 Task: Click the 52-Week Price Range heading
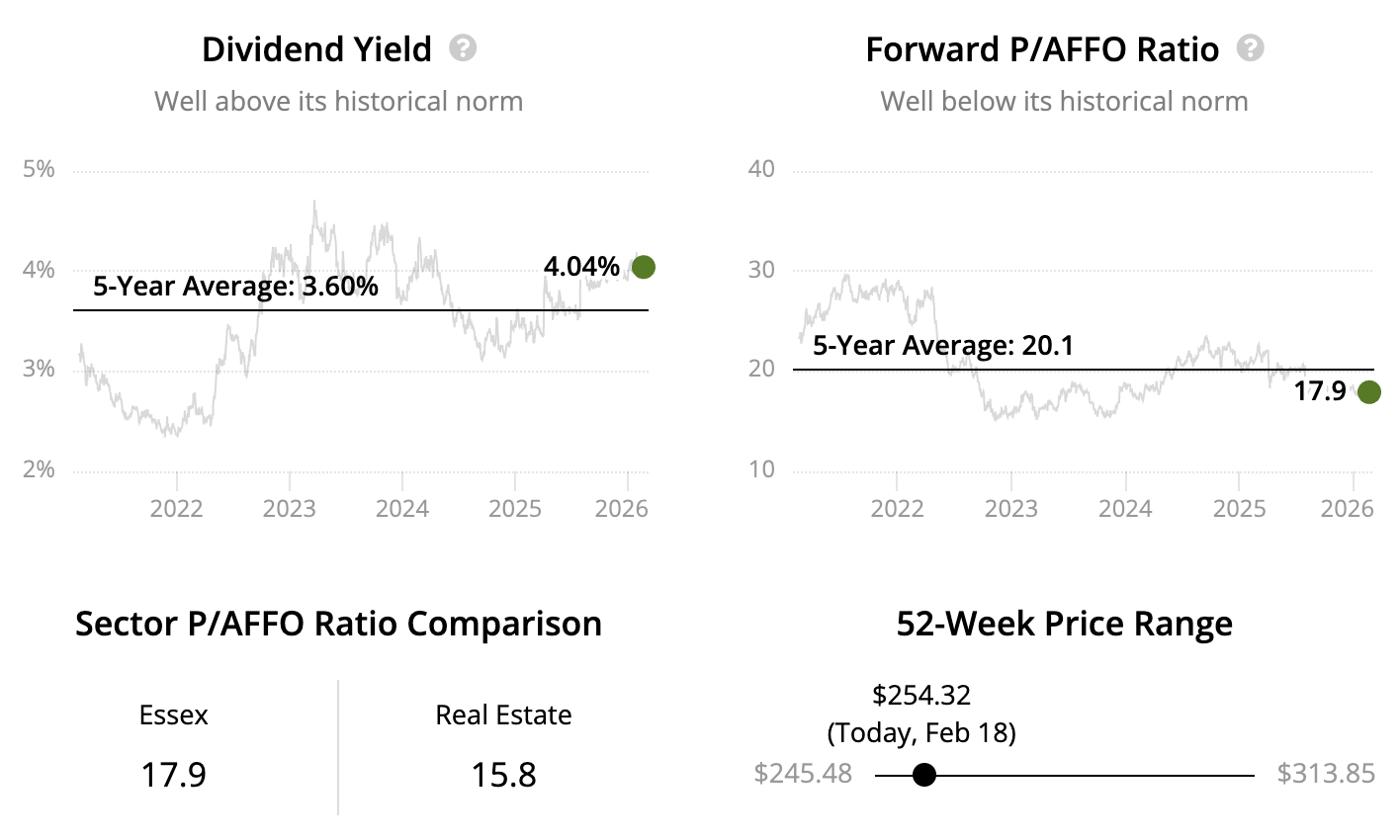pos(1064,624)
